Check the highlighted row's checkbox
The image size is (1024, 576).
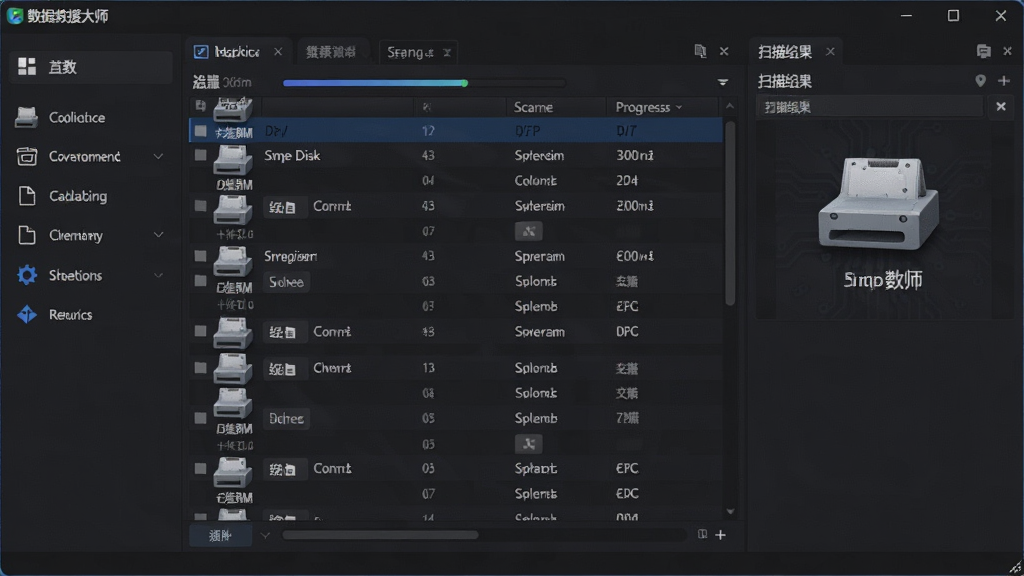[x=200, y=131]
